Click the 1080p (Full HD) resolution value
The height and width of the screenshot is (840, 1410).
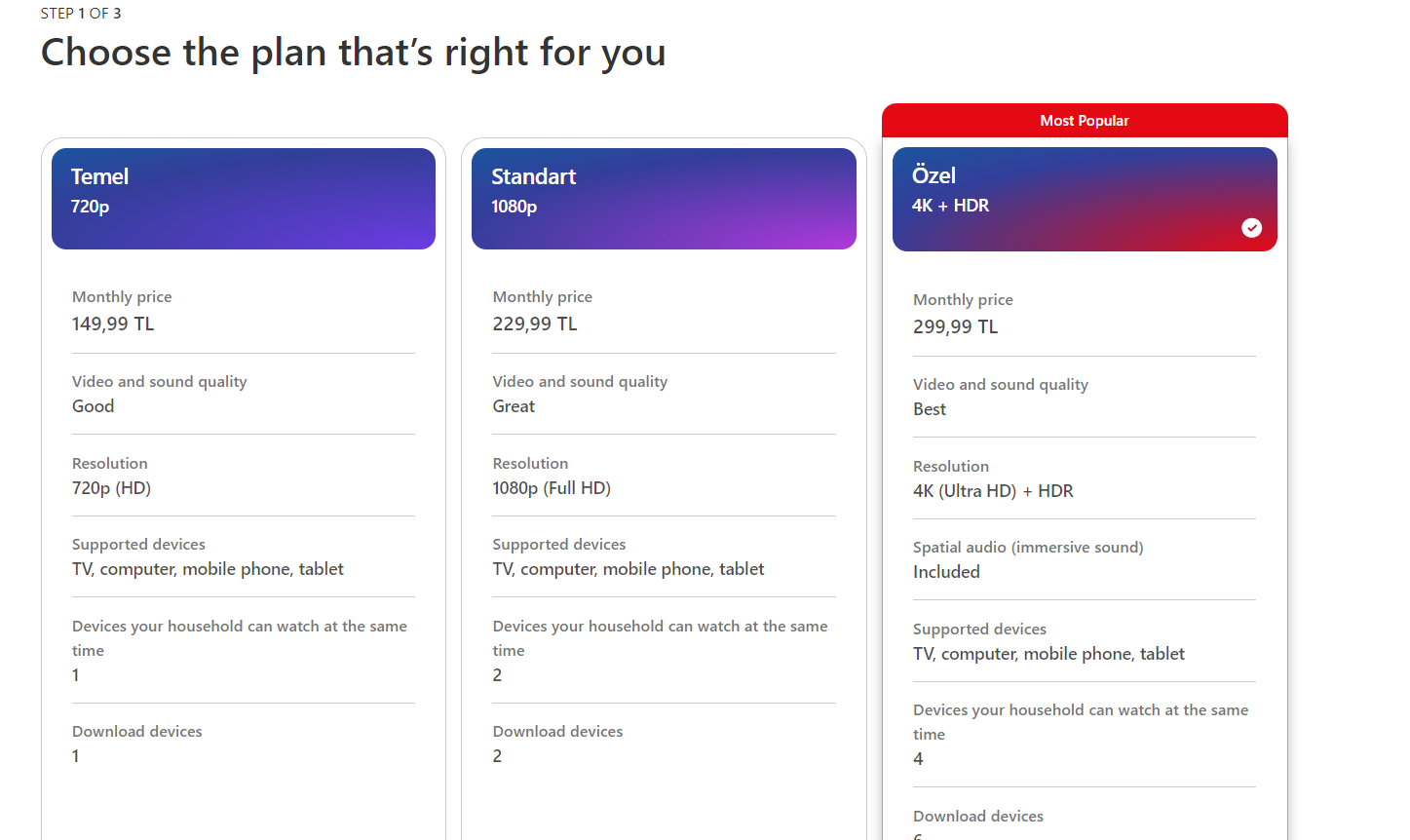(552, 488)
